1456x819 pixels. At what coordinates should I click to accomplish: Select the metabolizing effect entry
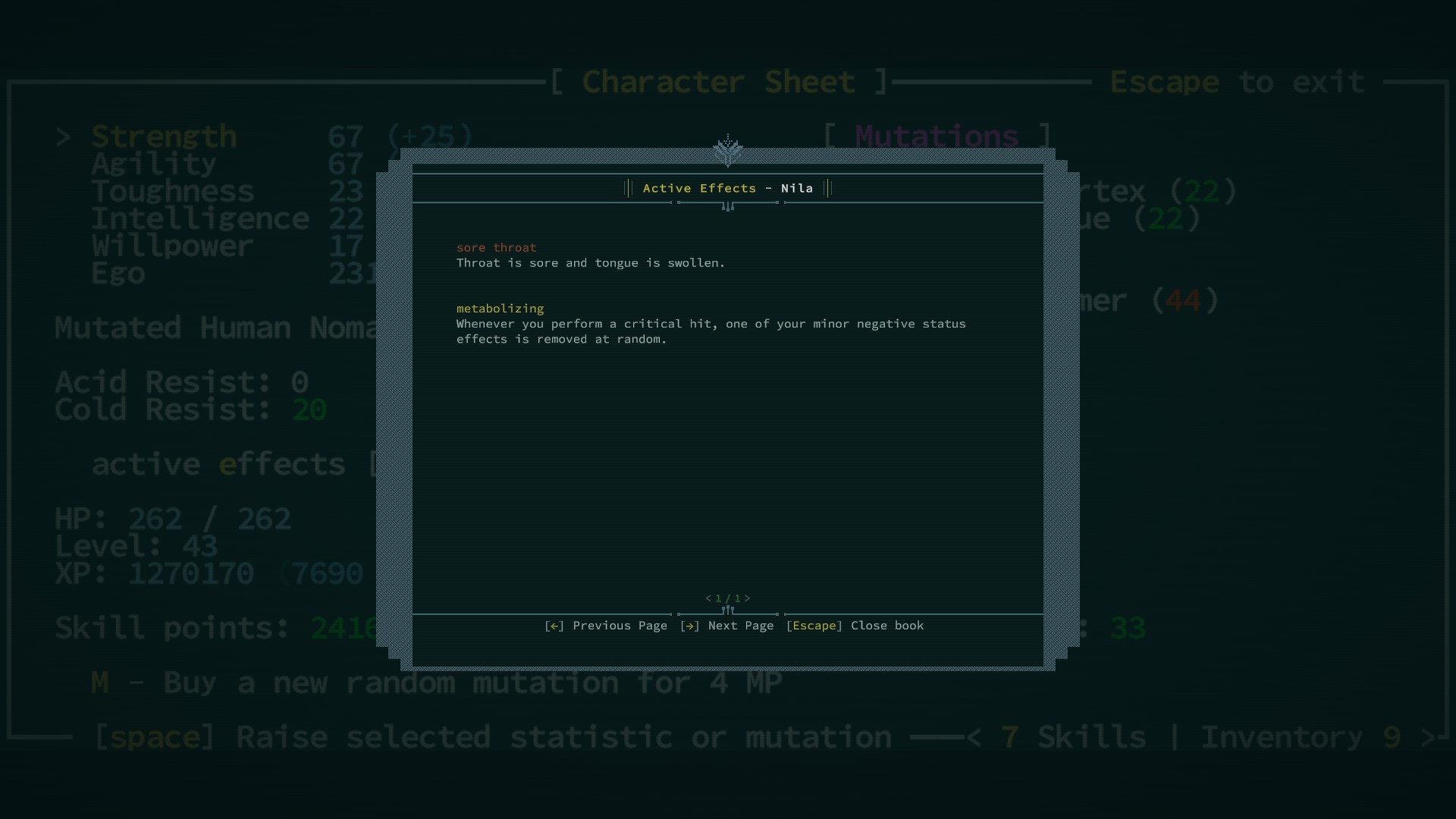[500, 309]
